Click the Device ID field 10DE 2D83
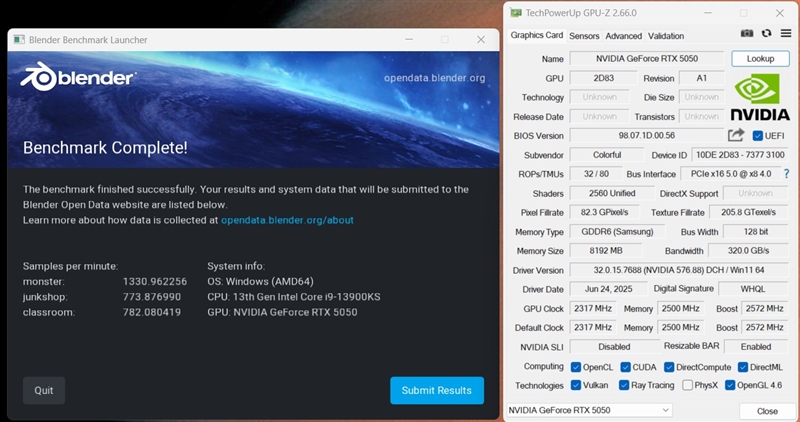The height and width of the screenshot is (422, 800). pos(740,155)
